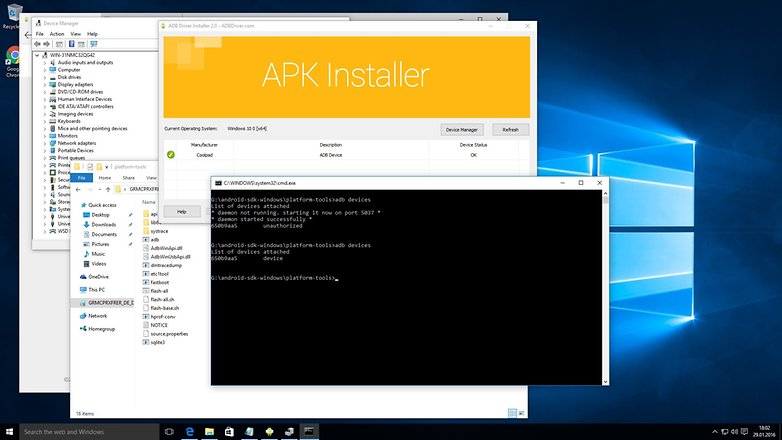Screen dimensions: 782x440
Task: Click the Back arrow in File Explorer
Action: tap(78, 190)
